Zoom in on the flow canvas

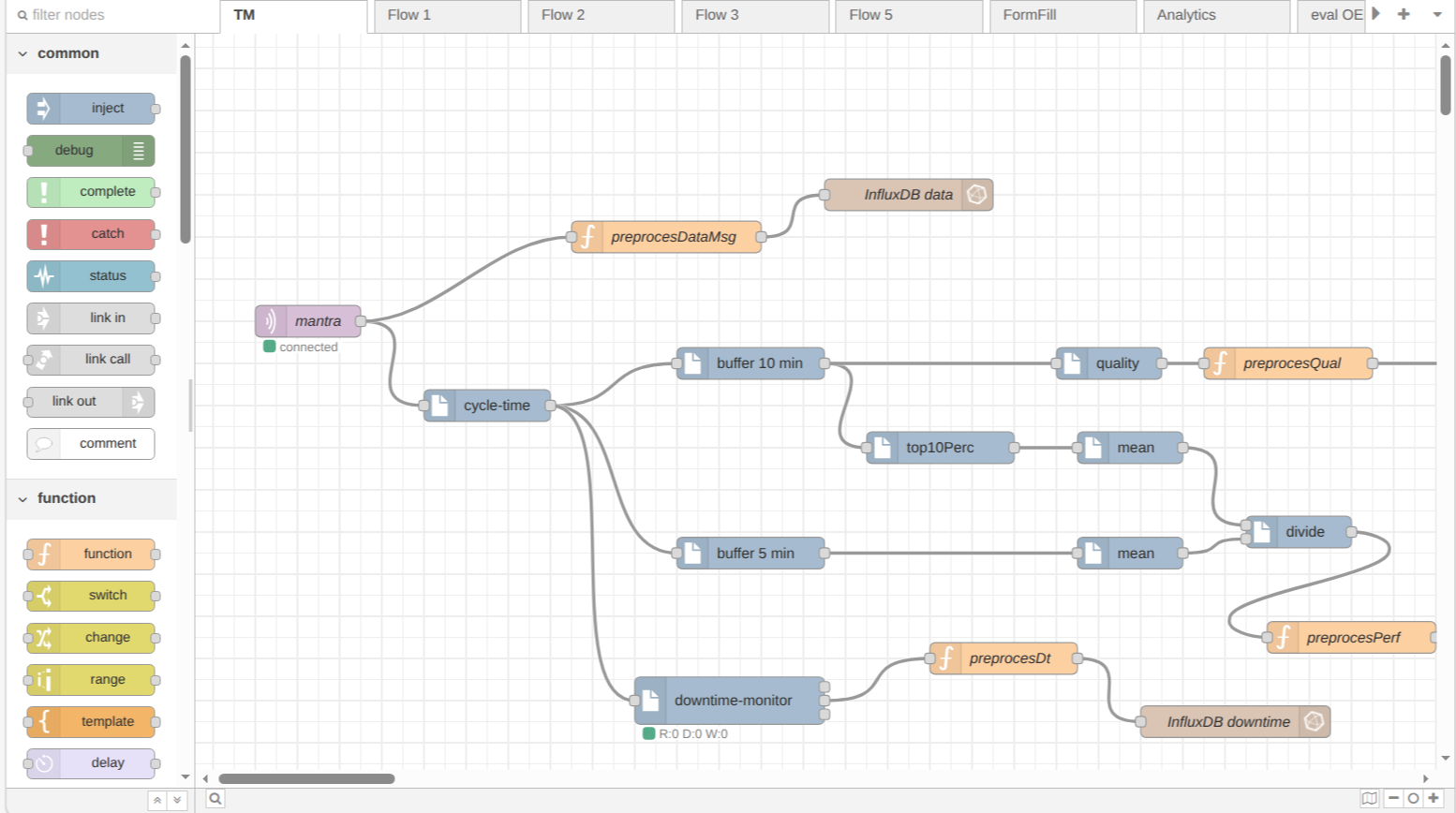coord(1434,799)
